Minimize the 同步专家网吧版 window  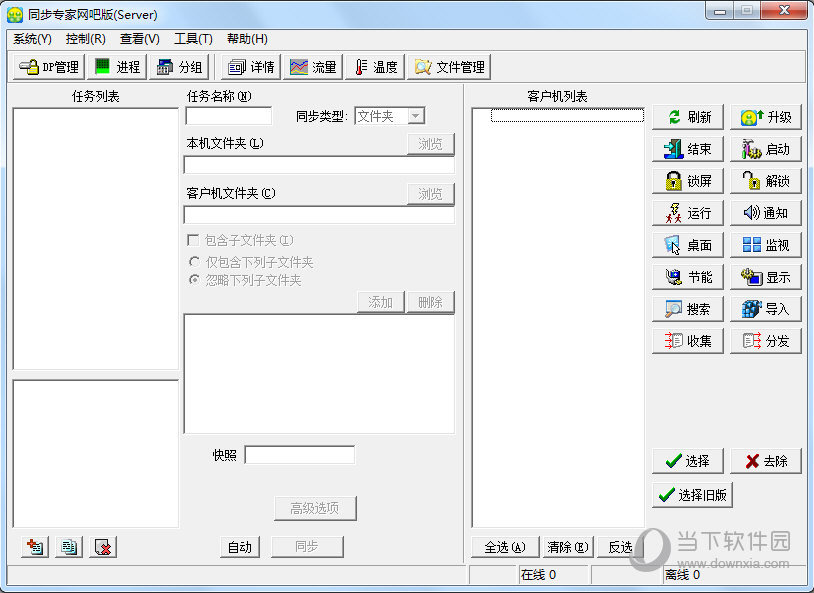[720, 11]
